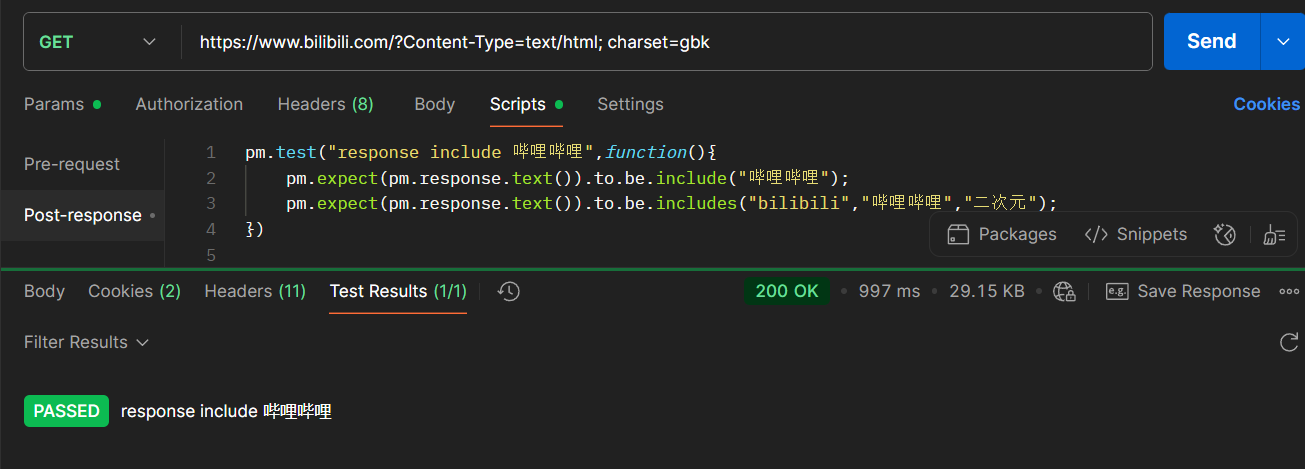Open the Snippets code icon
1305x469 pixels.
(x=1096, y=234)
